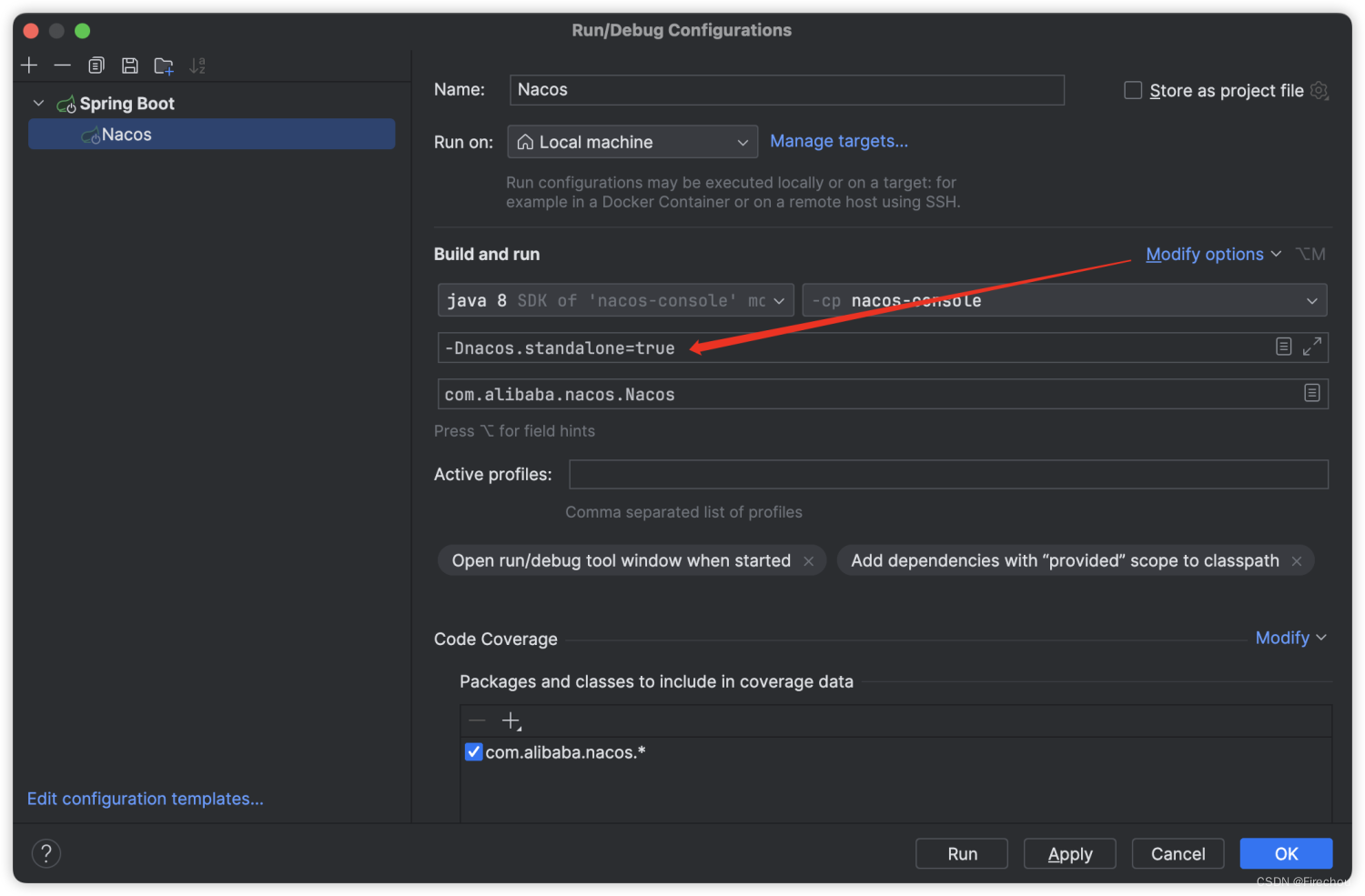Collapse the Spring Boot tree node
This screenshot has height=896, width=1365.
[38, 103]
